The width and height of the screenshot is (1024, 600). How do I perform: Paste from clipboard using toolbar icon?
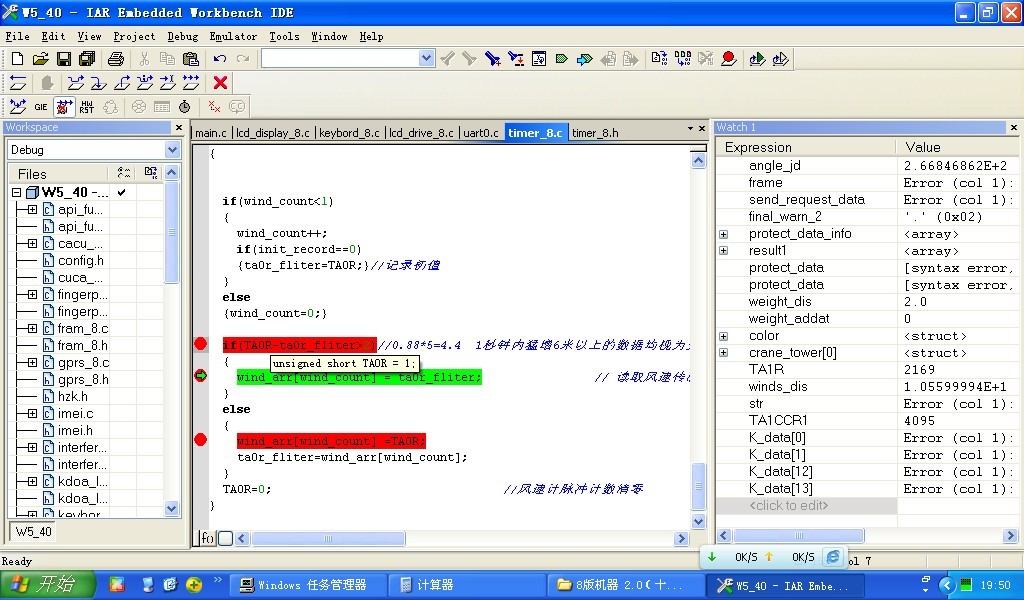[191, 59]
